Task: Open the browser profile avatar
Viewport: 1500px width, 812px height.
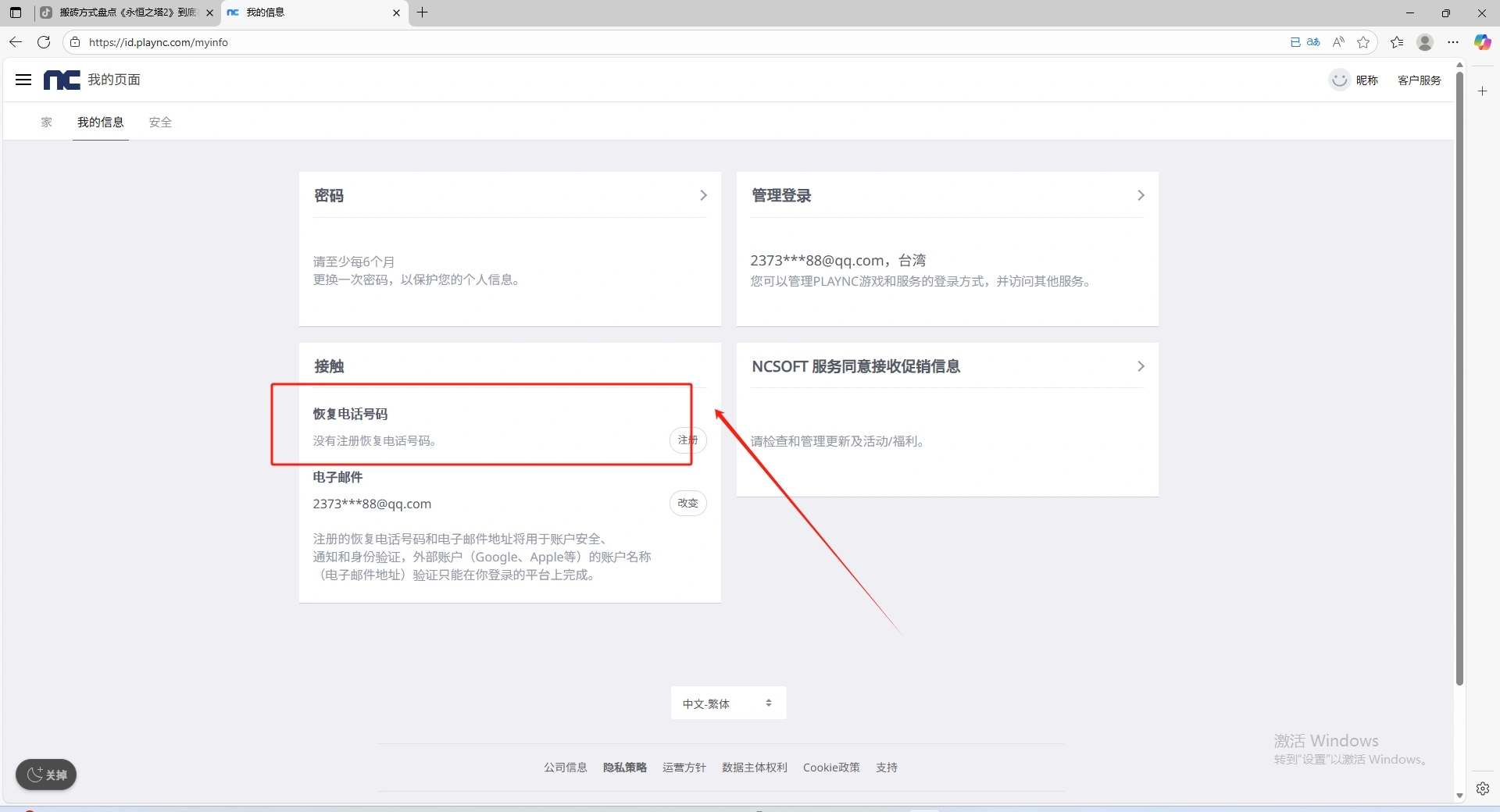Action: click(1425, 42)
